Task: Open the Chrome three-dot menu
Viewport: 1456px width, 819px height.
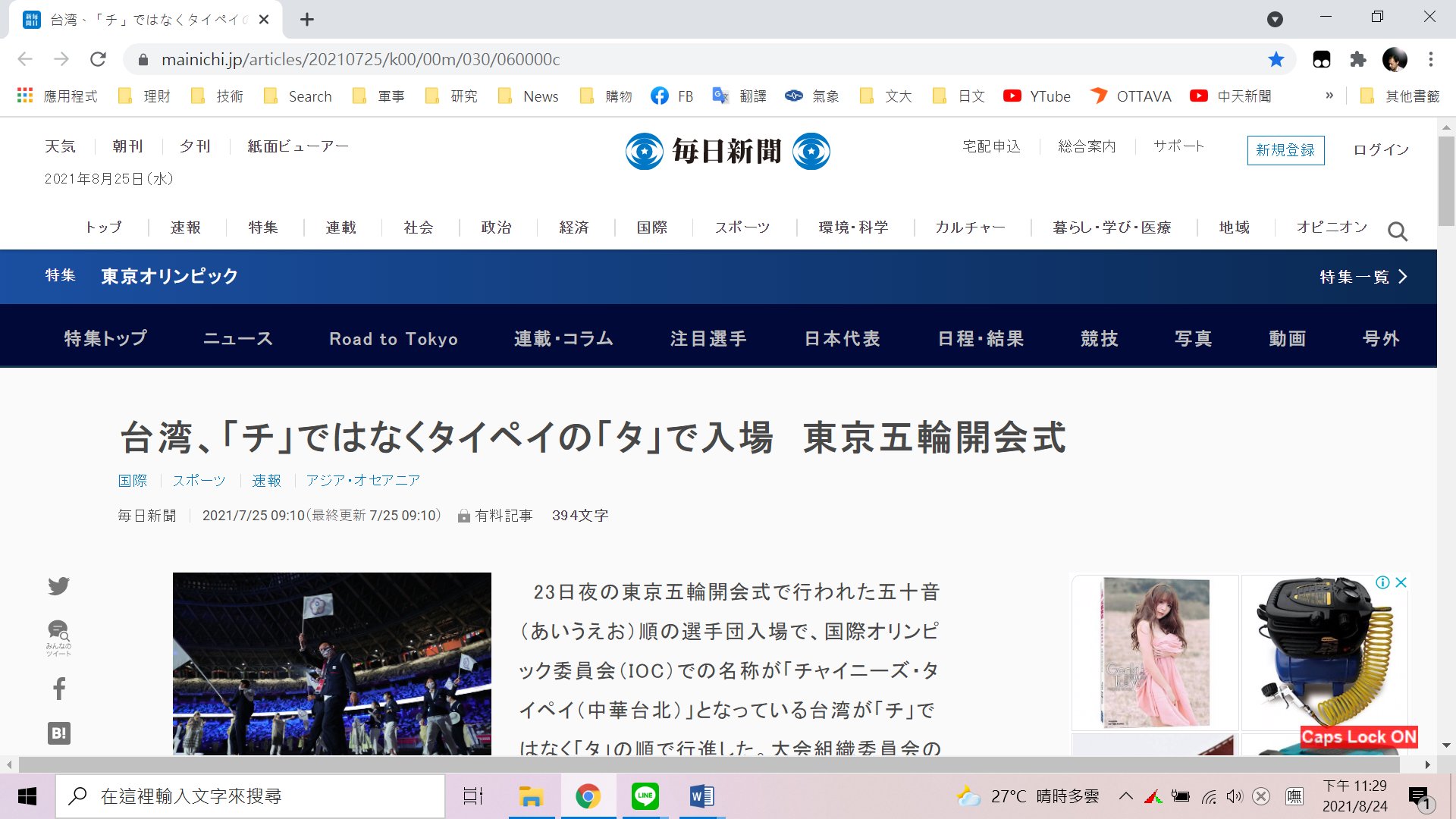Action: click(1431, 59)
